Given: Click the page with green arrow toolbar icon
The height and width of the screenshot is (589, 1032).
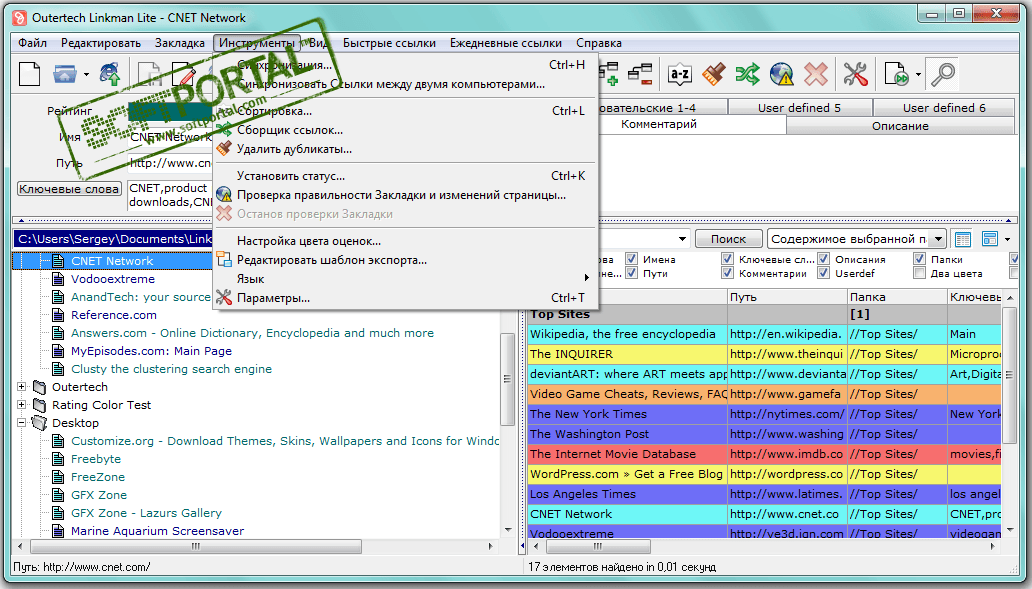Looking at the screenshot, I should pos(896,74).
